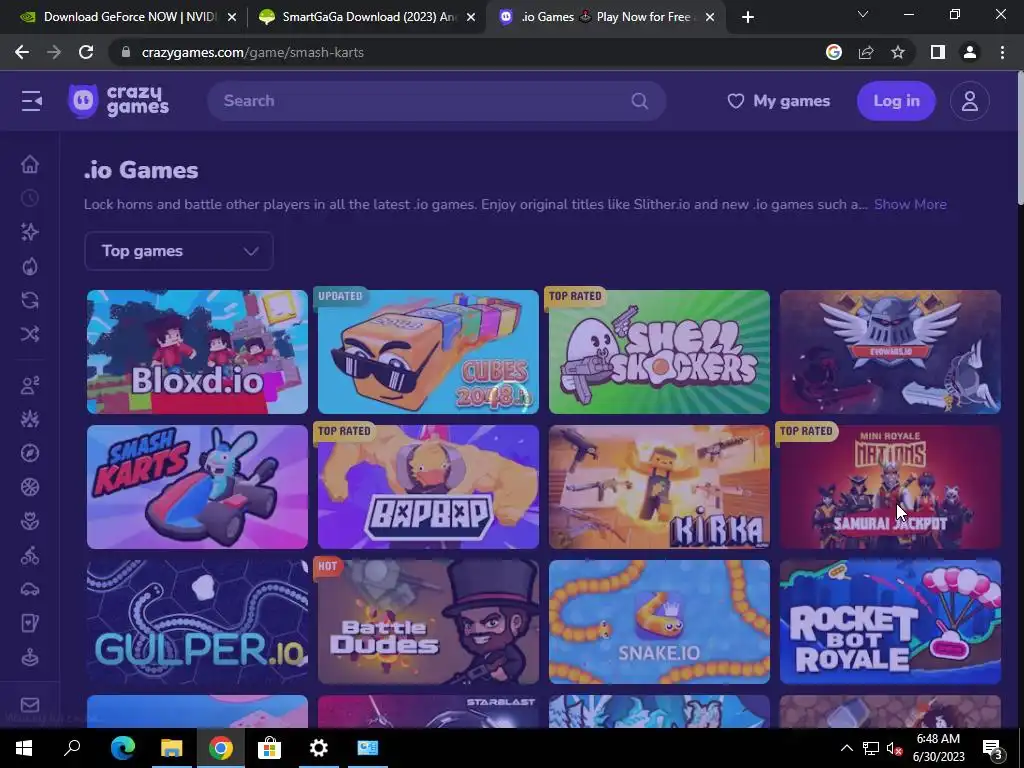Open Adventure compass sidebar icon
This screenshot has height=768, width=1024.
(x=30, y=453)
